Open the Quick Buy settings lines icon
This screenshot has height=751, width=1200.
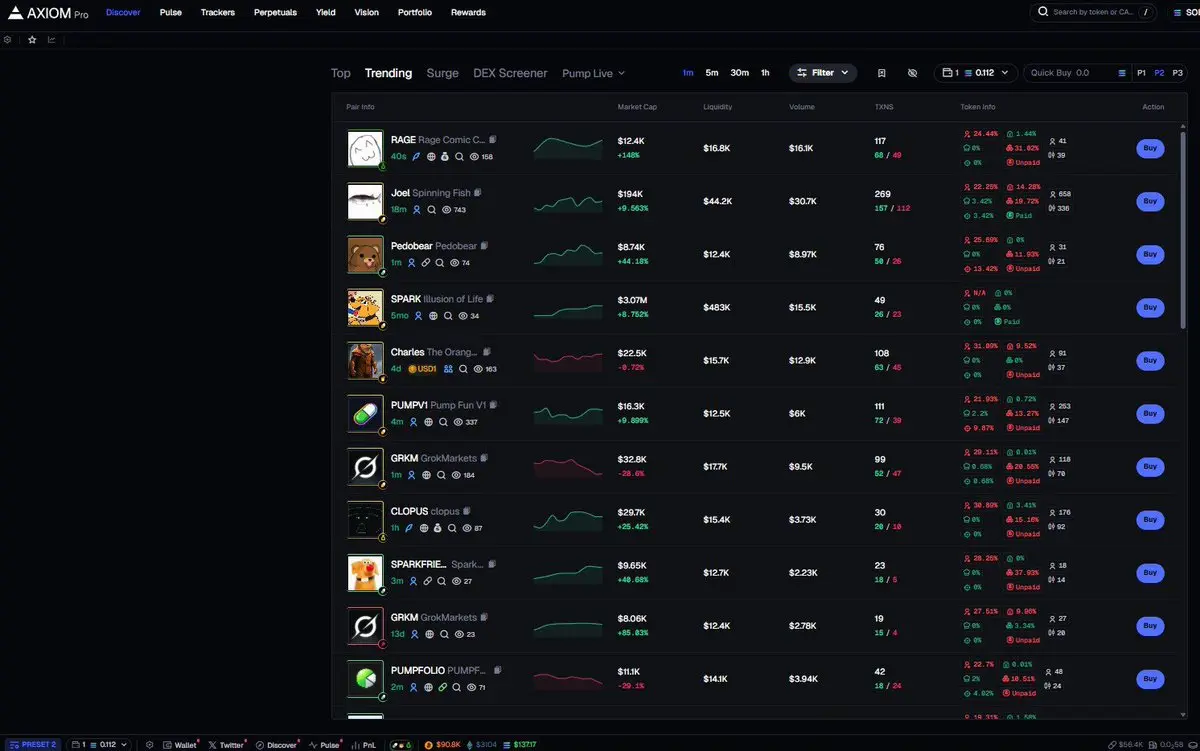click(1122, 73)
